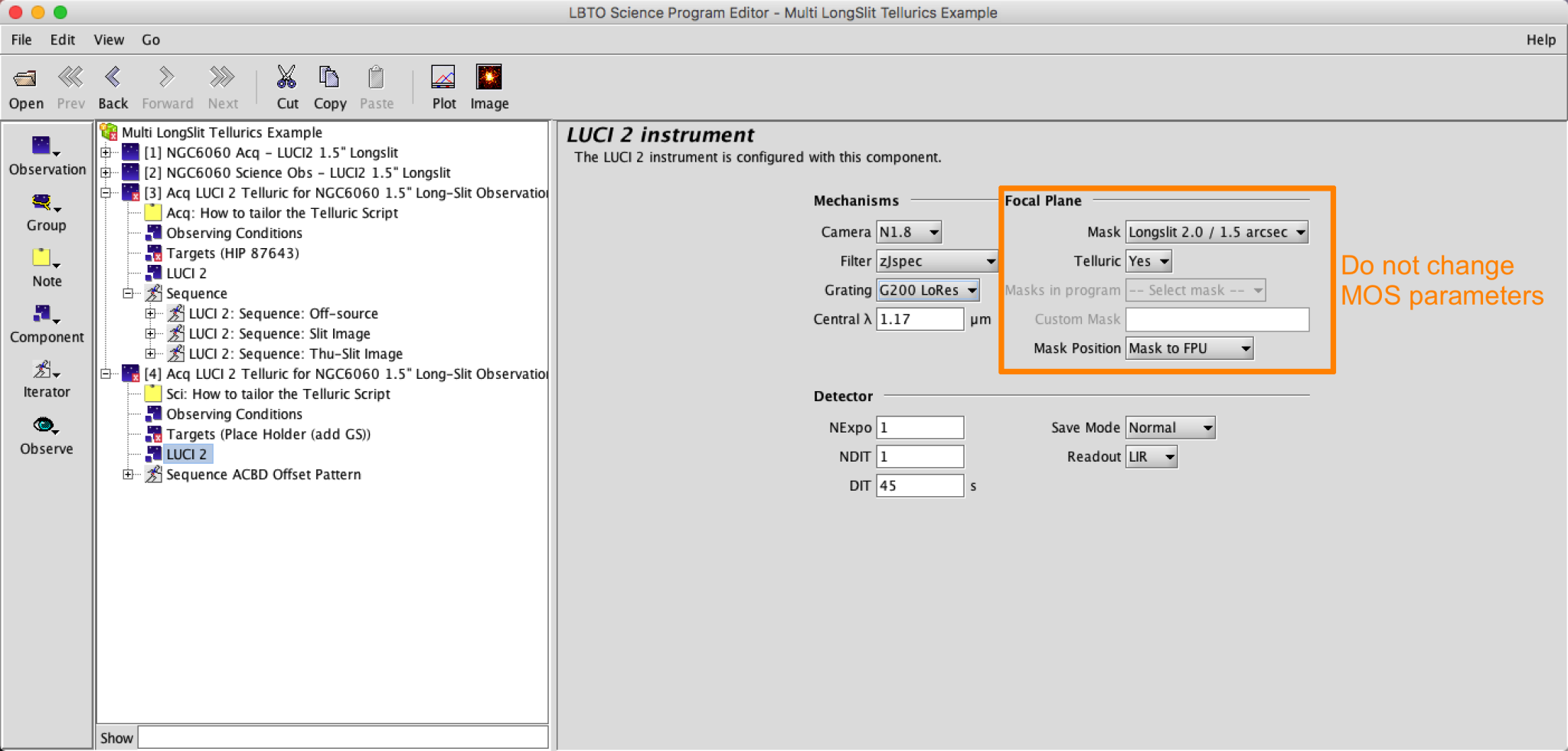Collapse the Sequence node
Viewport: 1568px width, 751px height.
[128, 293]
